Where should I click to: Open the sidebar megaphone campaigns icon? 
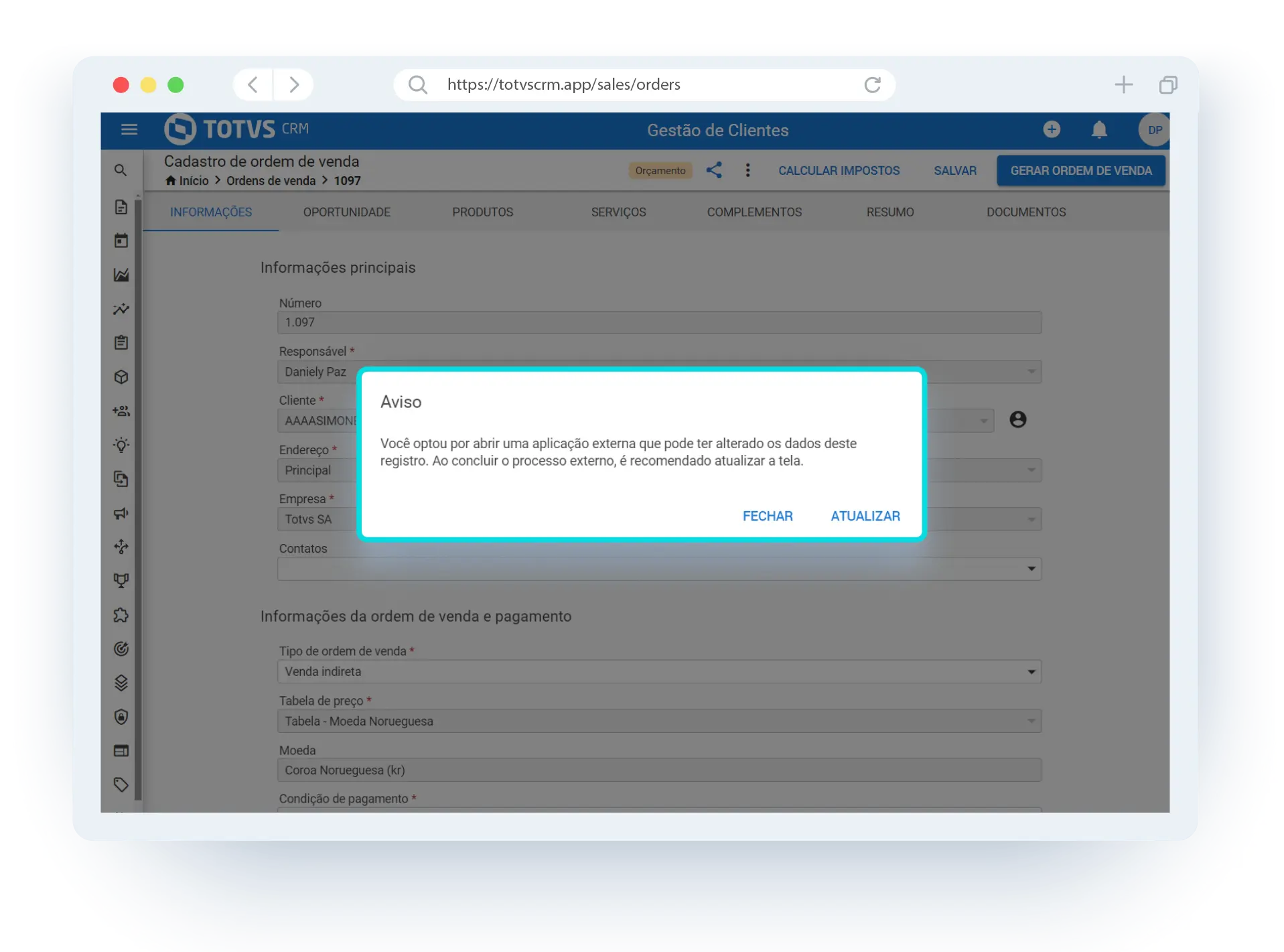click(x=121, y=513)
